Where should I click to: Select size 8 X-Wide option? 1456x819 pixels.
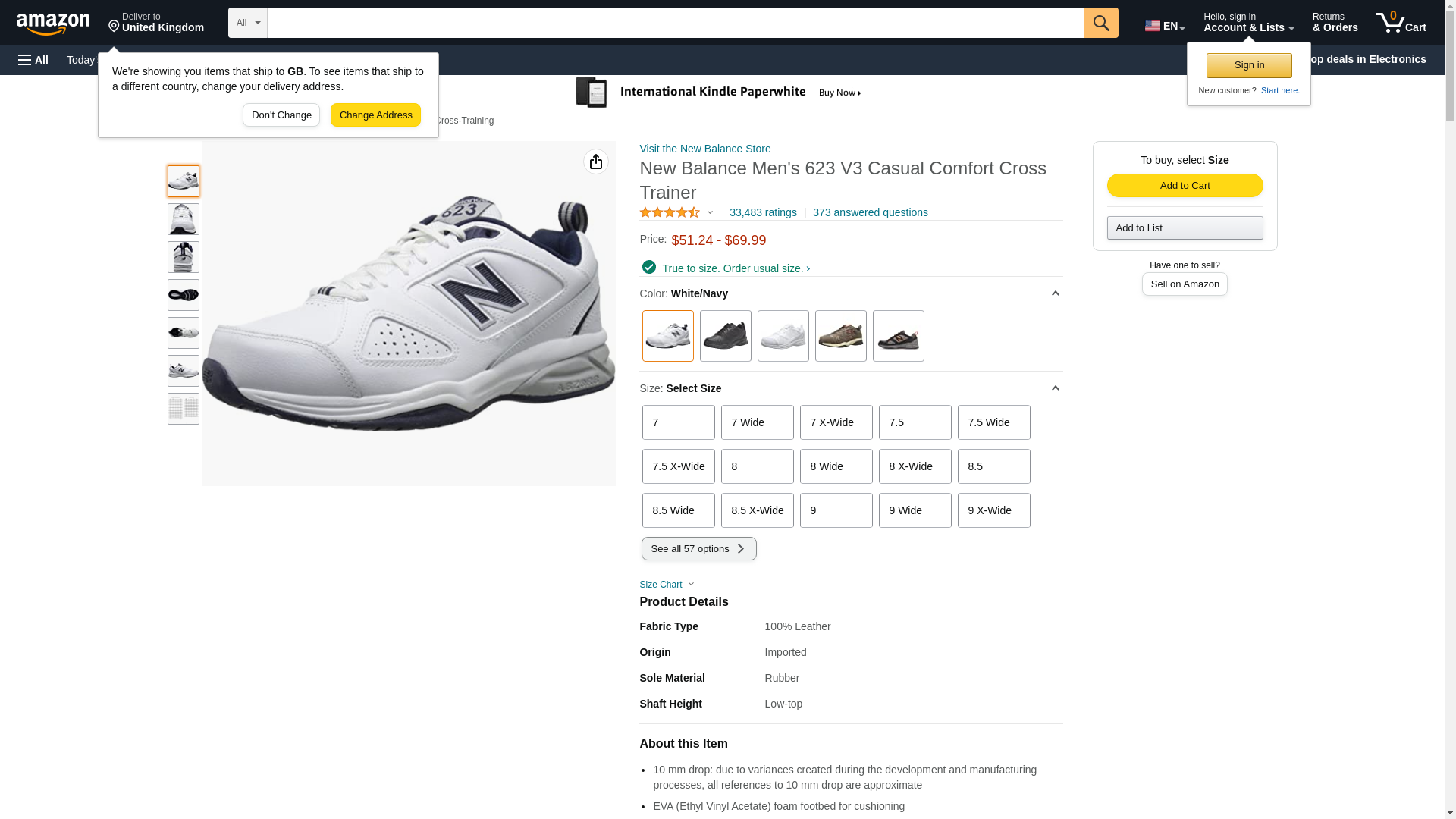(x=914, y=466)
